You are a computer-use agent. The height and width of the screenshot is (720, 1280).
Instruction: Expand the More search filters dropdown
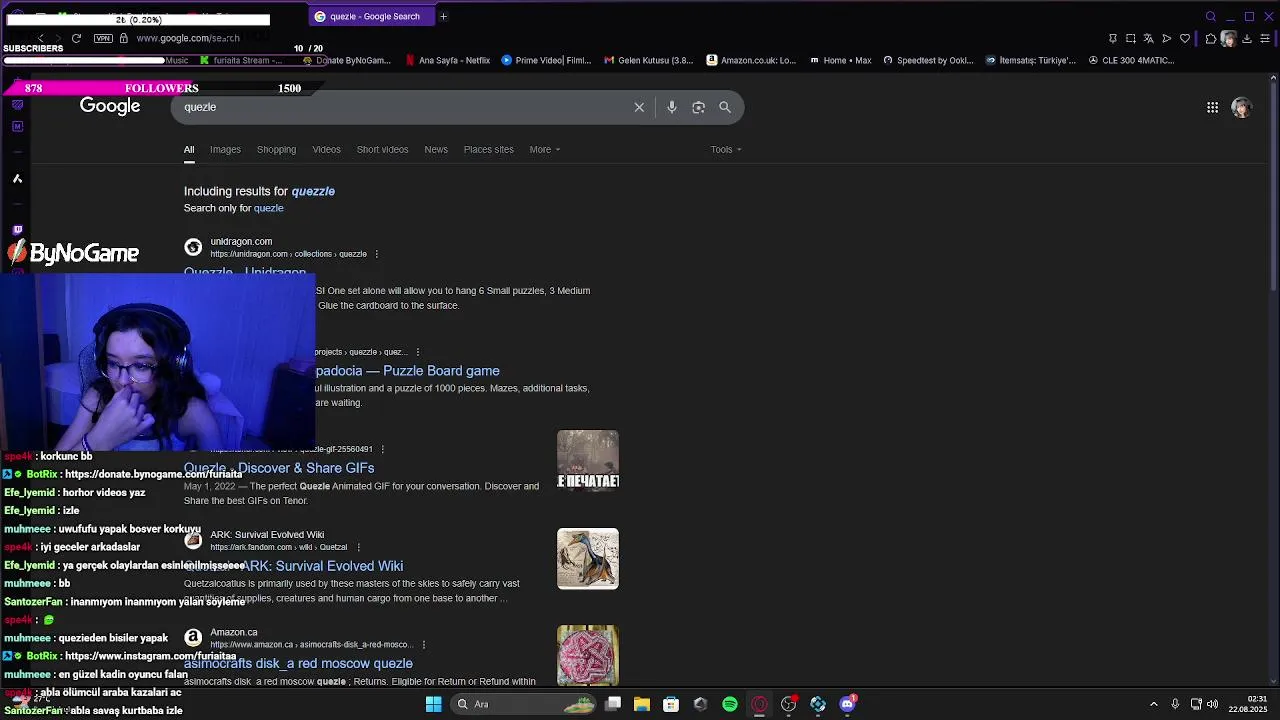pyautogui.click(x=545, y=149)
